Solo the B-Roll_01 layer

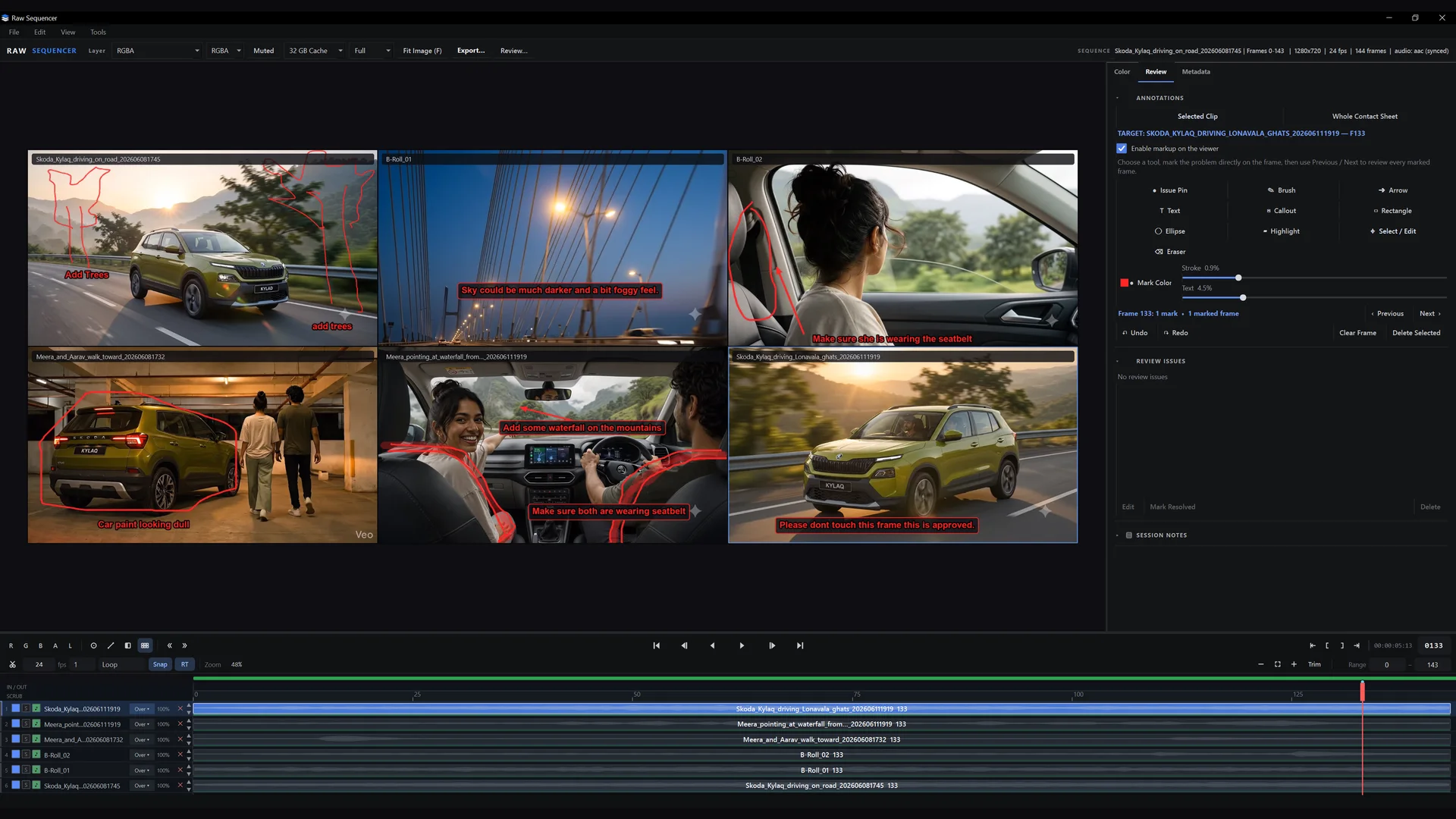[x=26, y=770]
